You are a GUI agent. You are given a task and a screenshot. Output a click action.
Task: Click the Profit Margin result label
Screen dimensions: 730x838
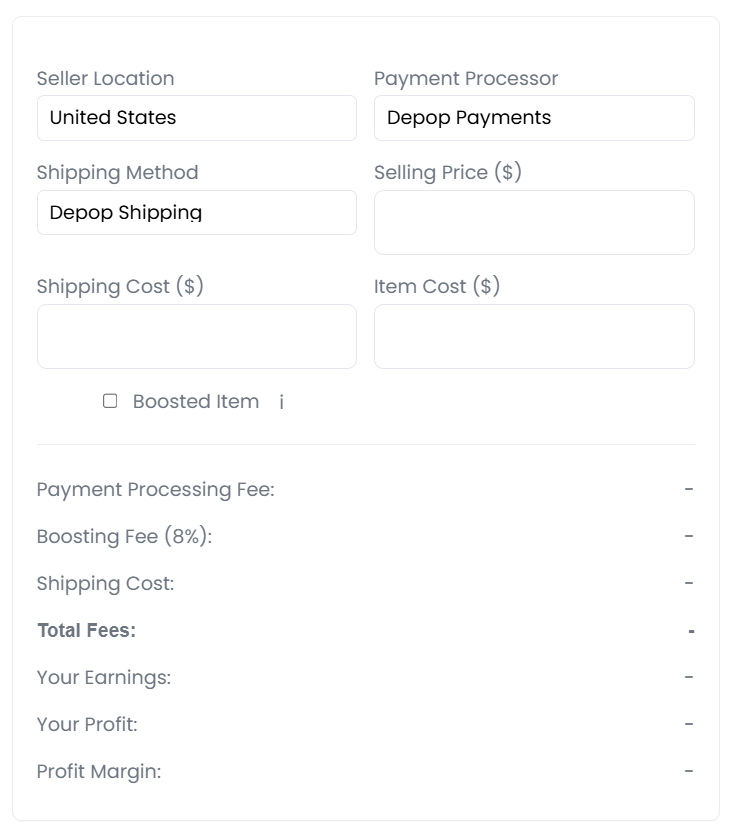pos(98,772)
